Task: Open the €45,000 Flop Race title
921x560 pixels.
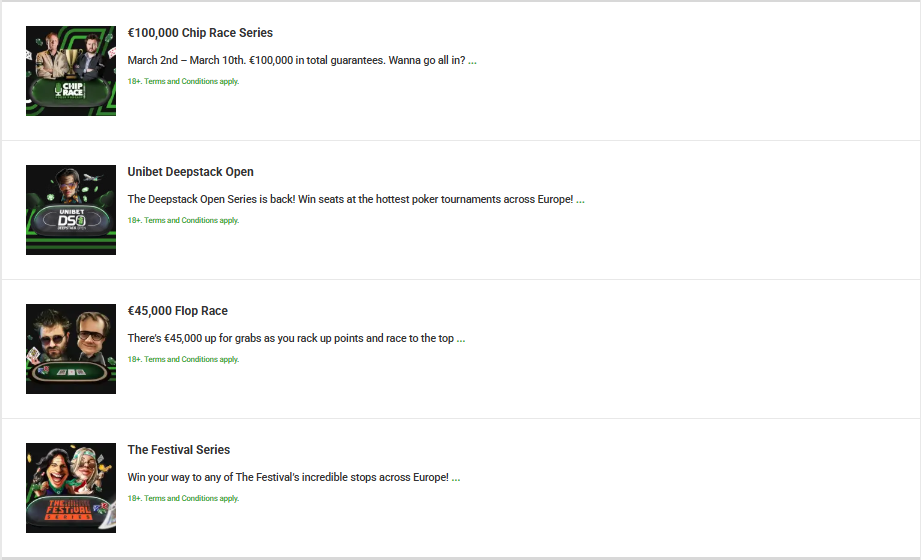Action: tap(178, 311)
